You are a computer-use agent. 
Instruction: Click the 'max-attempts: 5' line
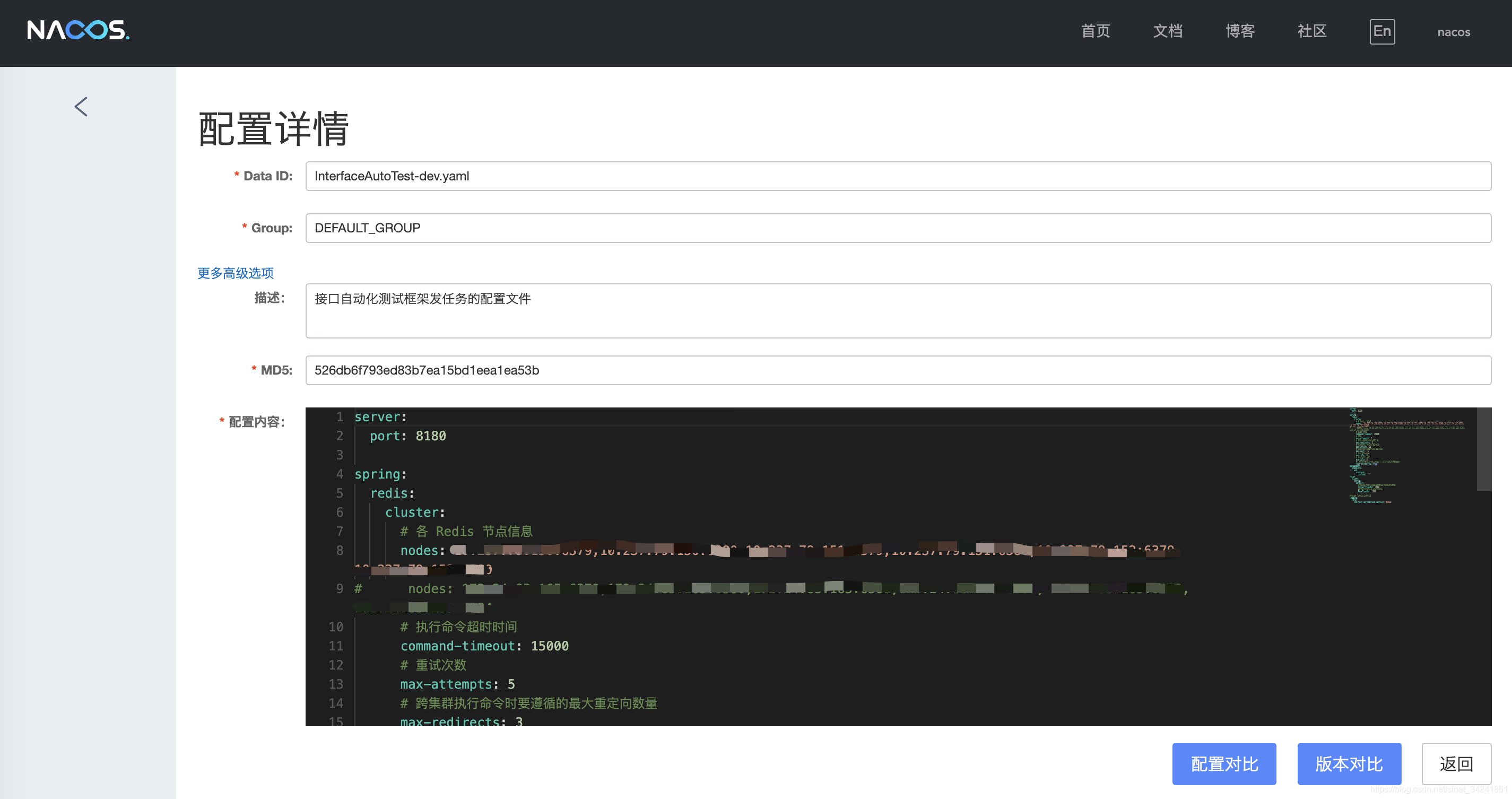coord(457,684)
